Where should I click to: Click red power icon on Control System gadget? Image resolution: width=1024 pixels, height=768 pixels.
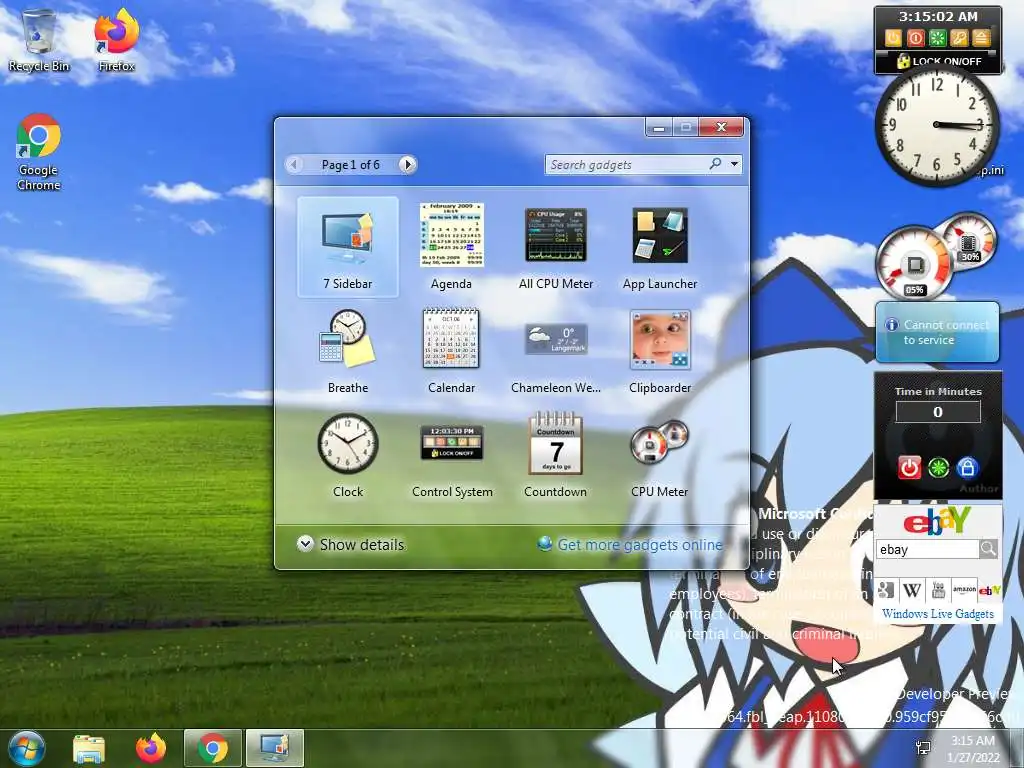[915, 39]
